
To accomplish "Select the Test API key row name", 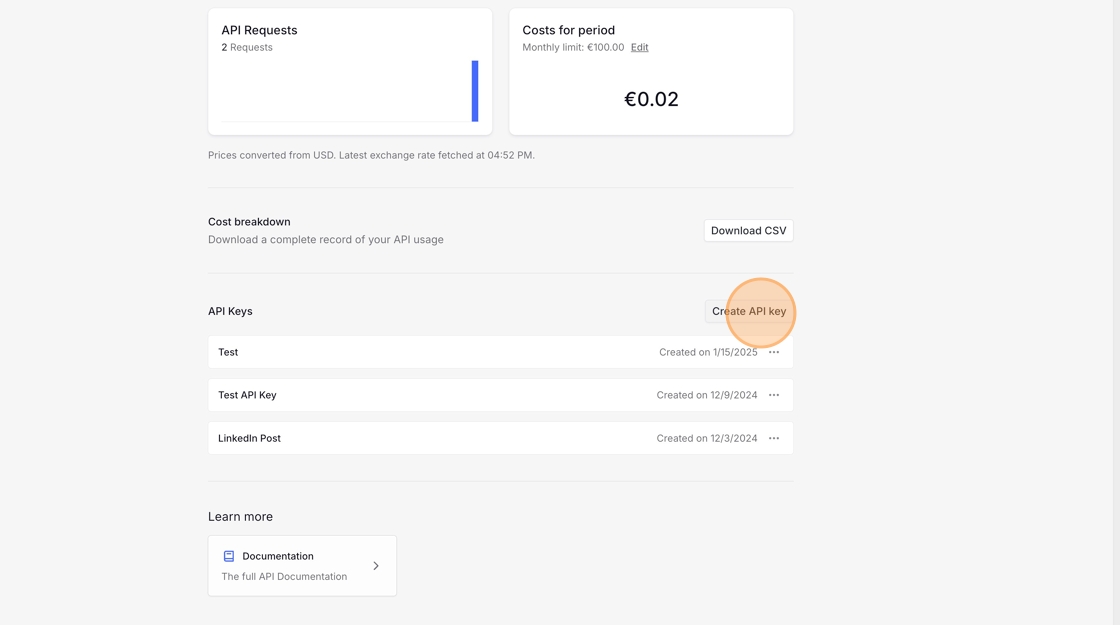I will tap(228, 352).
